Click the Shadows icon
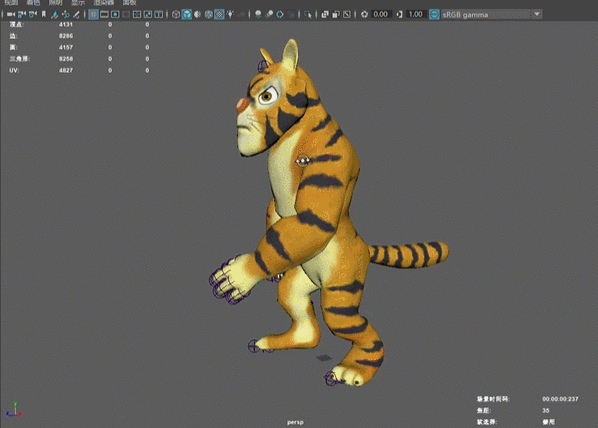This screenshot has width=598, height=428. pos(241,14)
